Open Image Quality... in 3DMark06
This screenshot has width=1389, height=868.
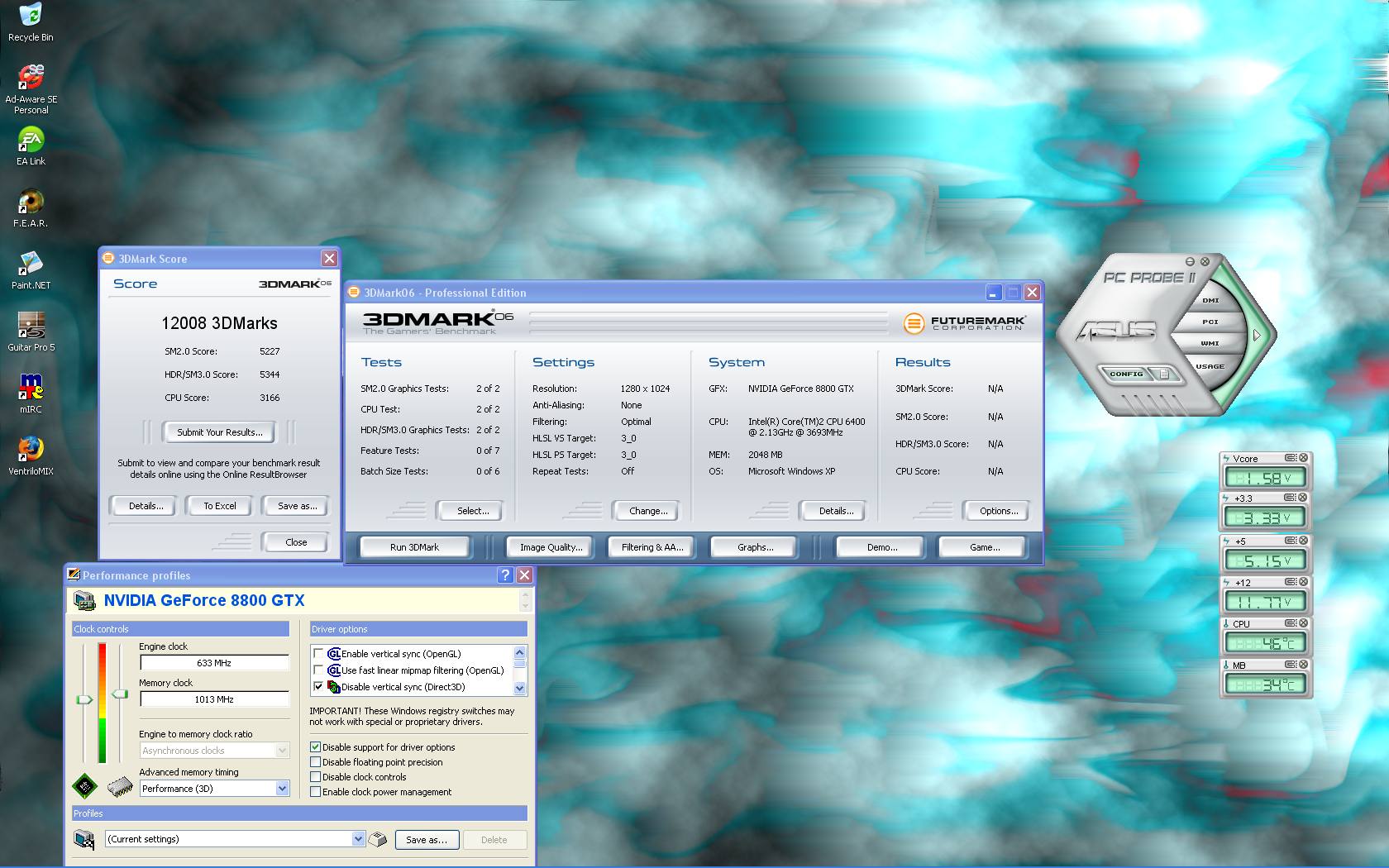[551, 547]
